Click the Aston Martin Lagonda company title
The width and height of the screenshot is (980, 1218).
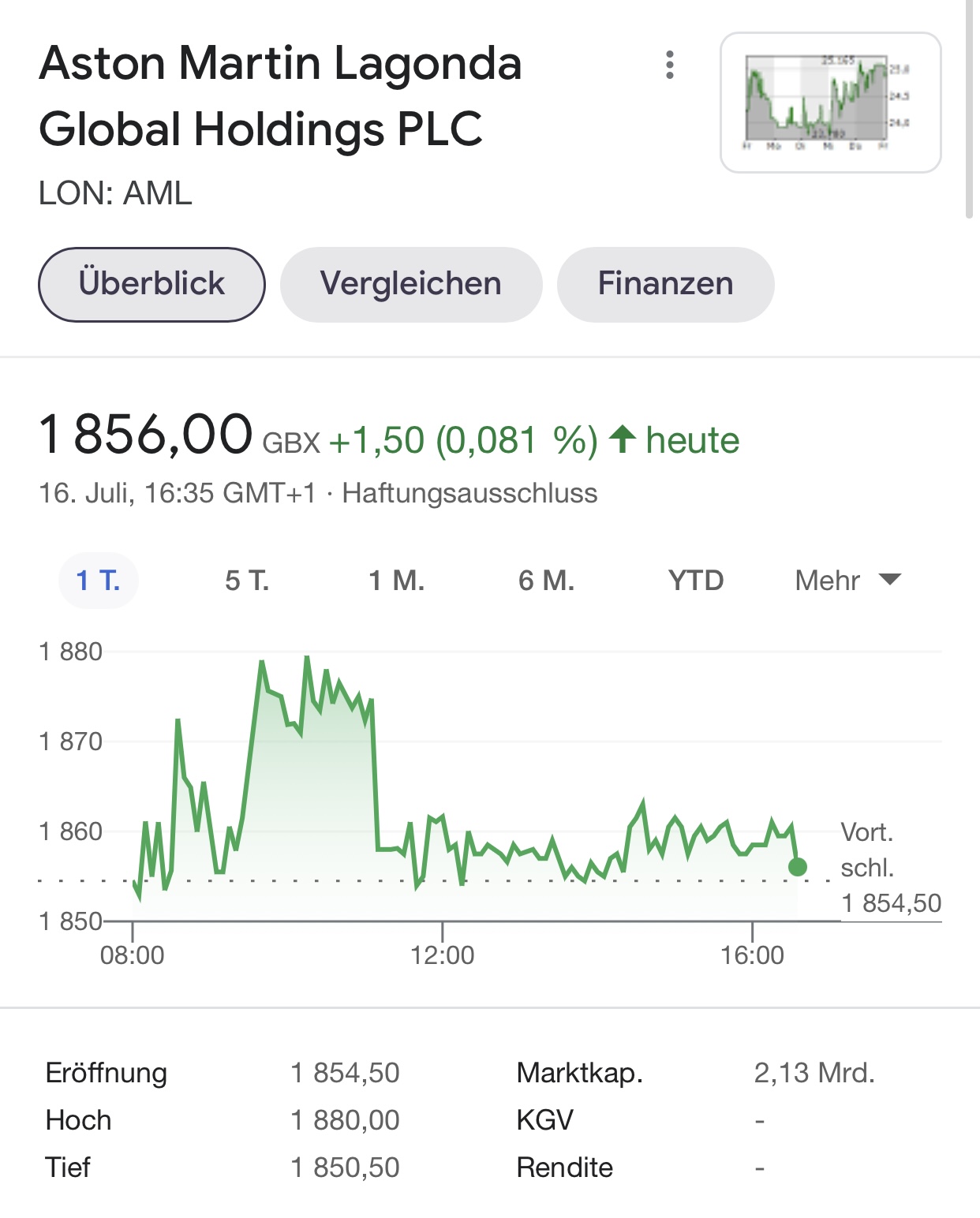pyautogui.click(x=280, y=95)
